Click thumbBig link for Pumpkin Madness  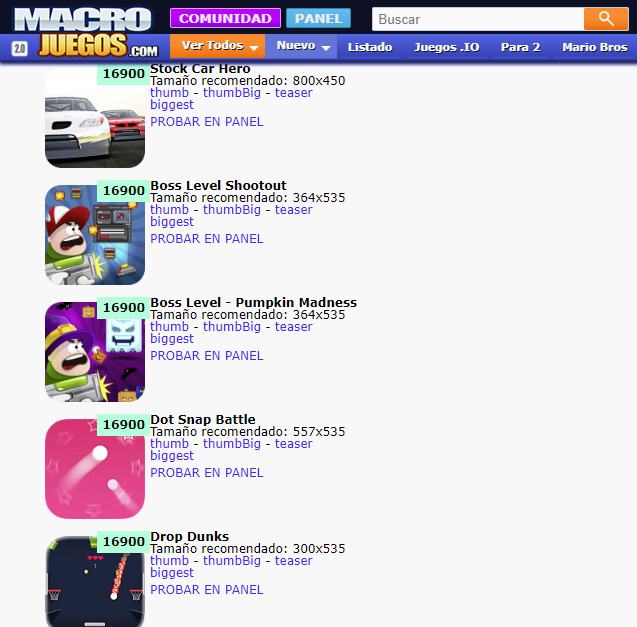pyautogui.click(x=232, y=327)
